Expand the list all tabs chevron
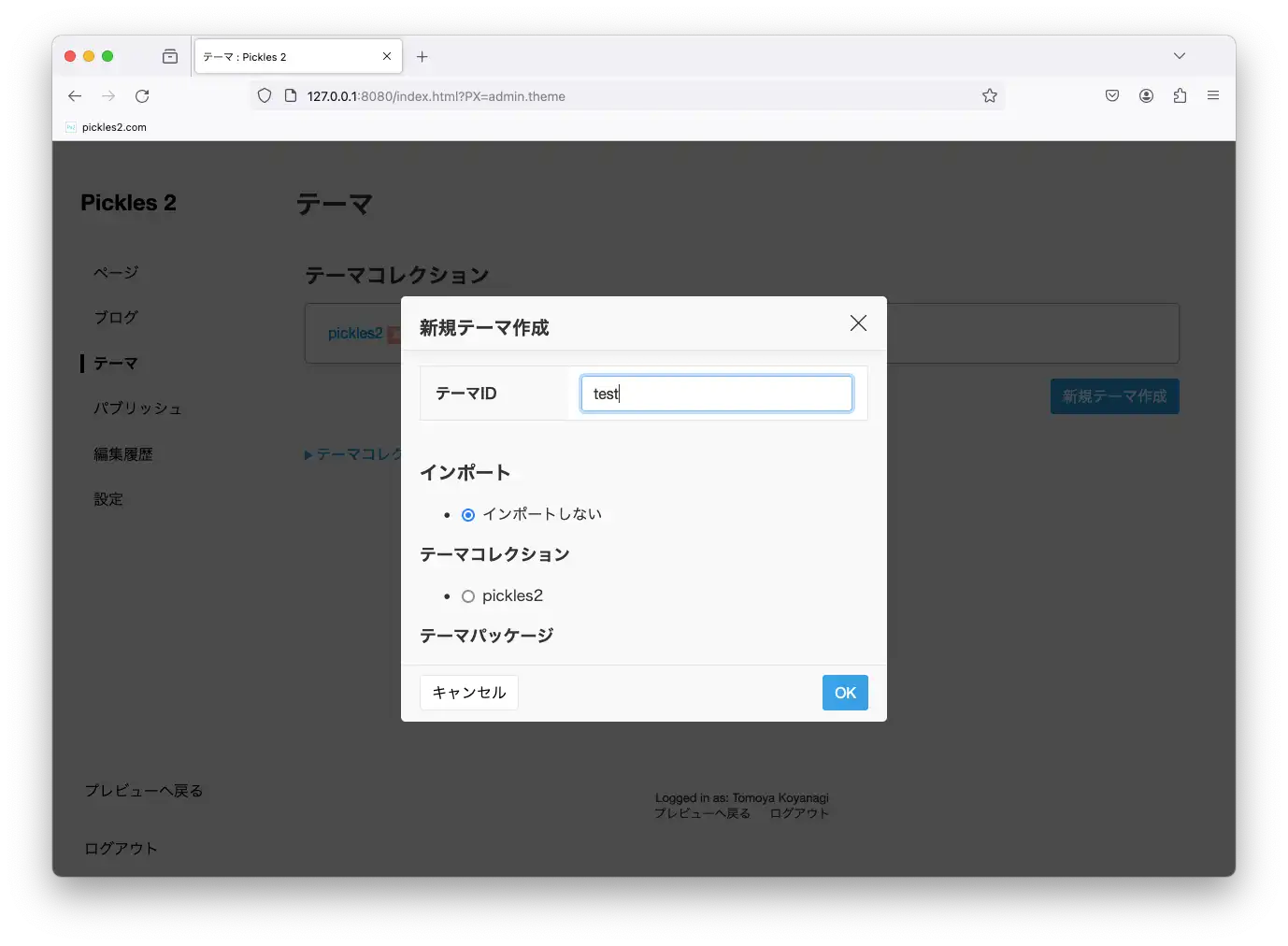1288x946 pixels. tap(1179, 56)
